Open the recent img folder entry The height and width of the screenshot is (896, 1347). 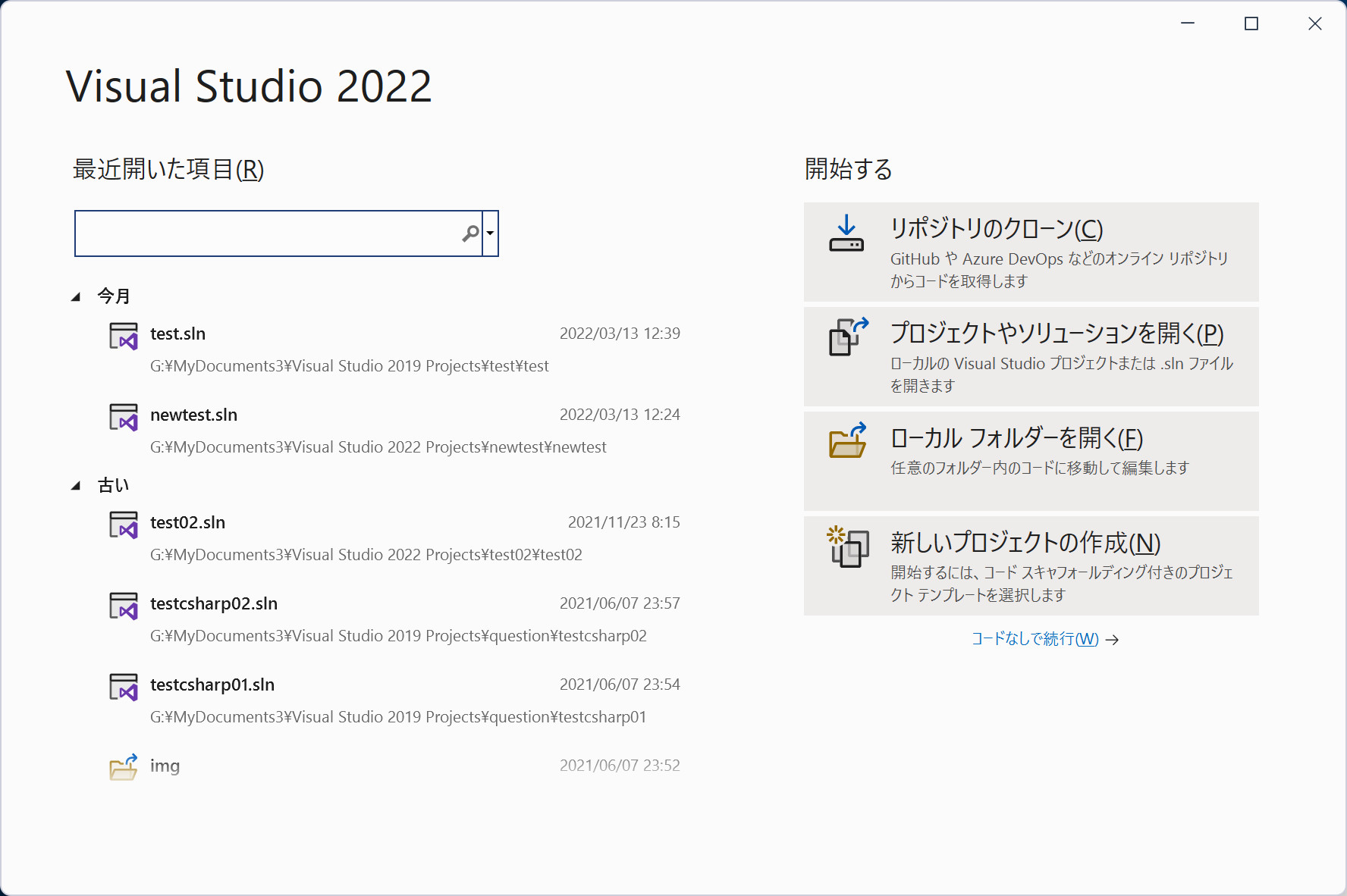pyautogui.click(x=394, y=766)
